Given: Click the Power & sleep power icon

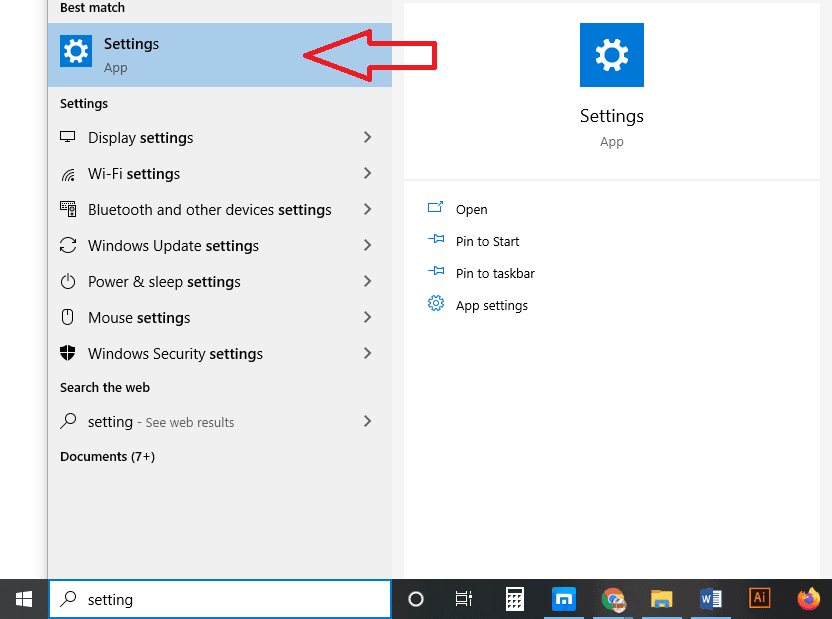Looking at the screenshot, I should 67,281.
